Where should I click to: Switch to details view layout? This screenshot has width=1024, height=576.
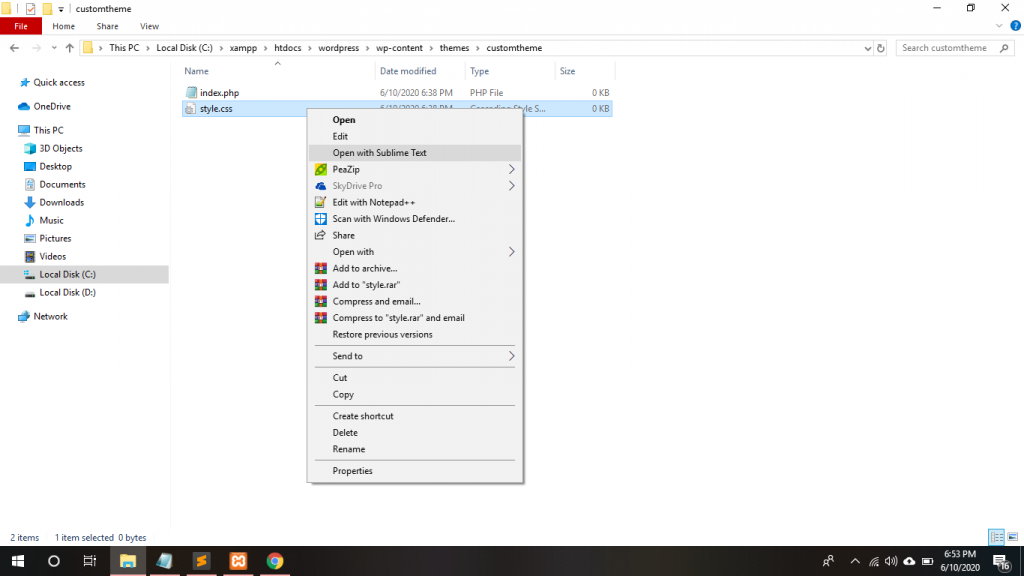[x=995, y=538]
